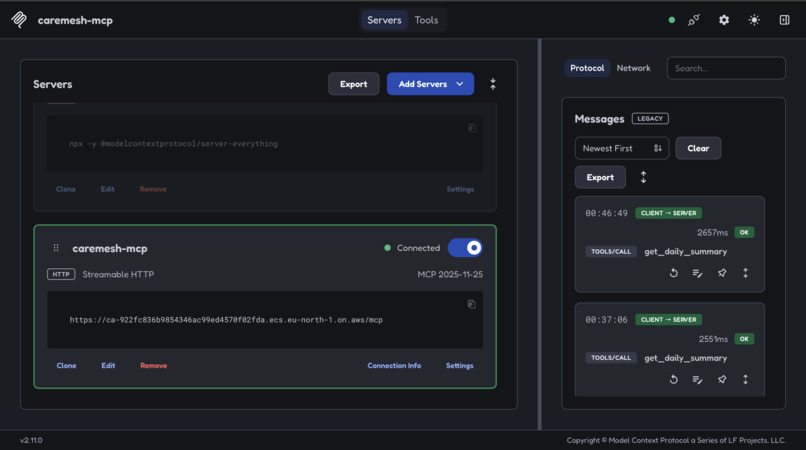Click the MCP 2025-11-25 version text
This screenshot has width=806, height=450.
[450, 275]
